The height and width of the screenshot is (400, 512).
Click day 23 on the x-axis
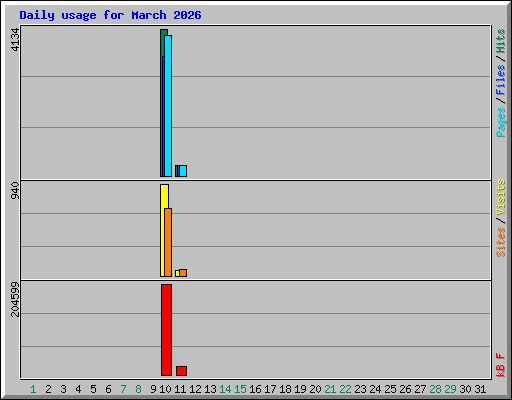tap(360, 389)
